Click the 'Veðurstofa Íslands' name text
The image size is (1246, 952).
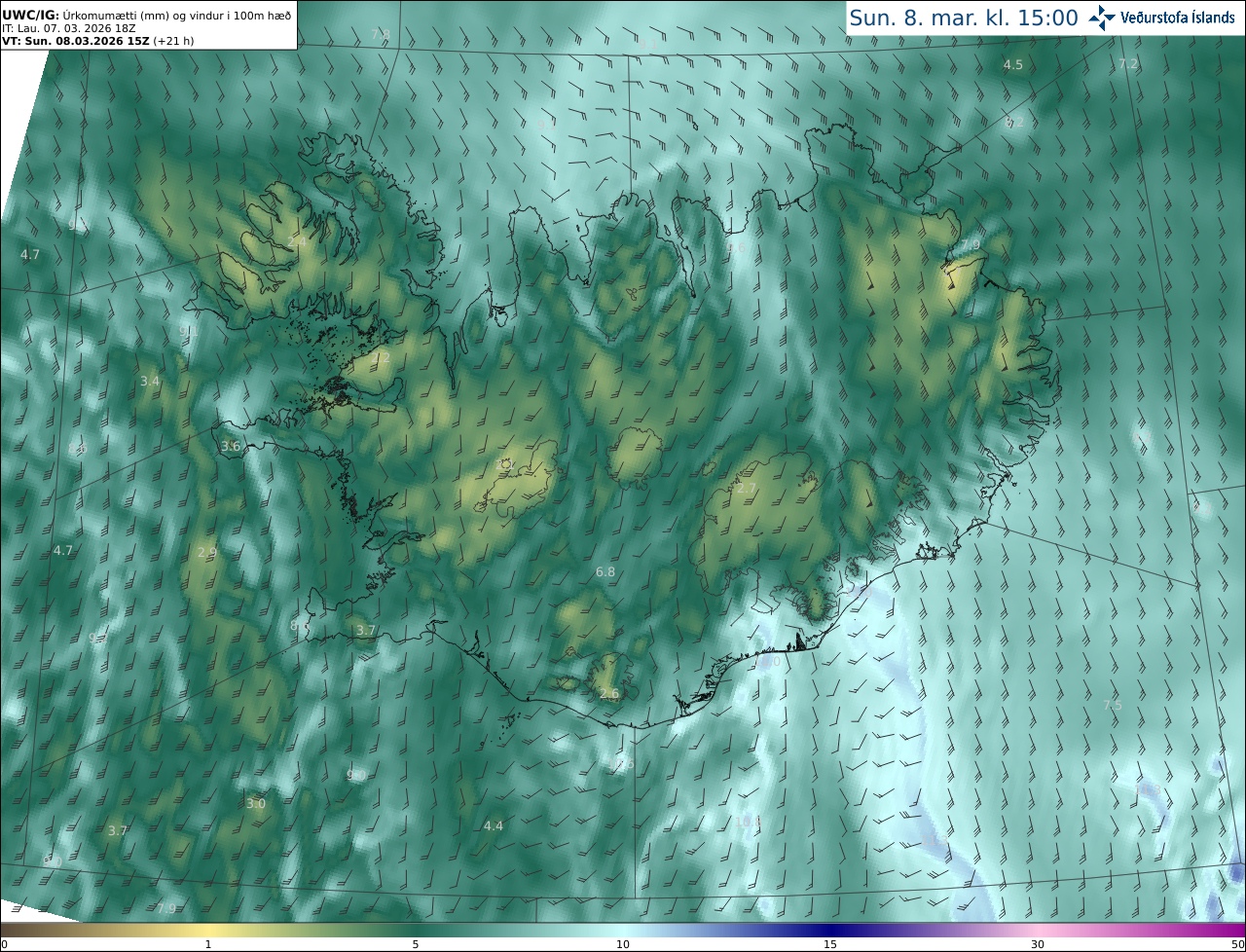[1178, 18]
